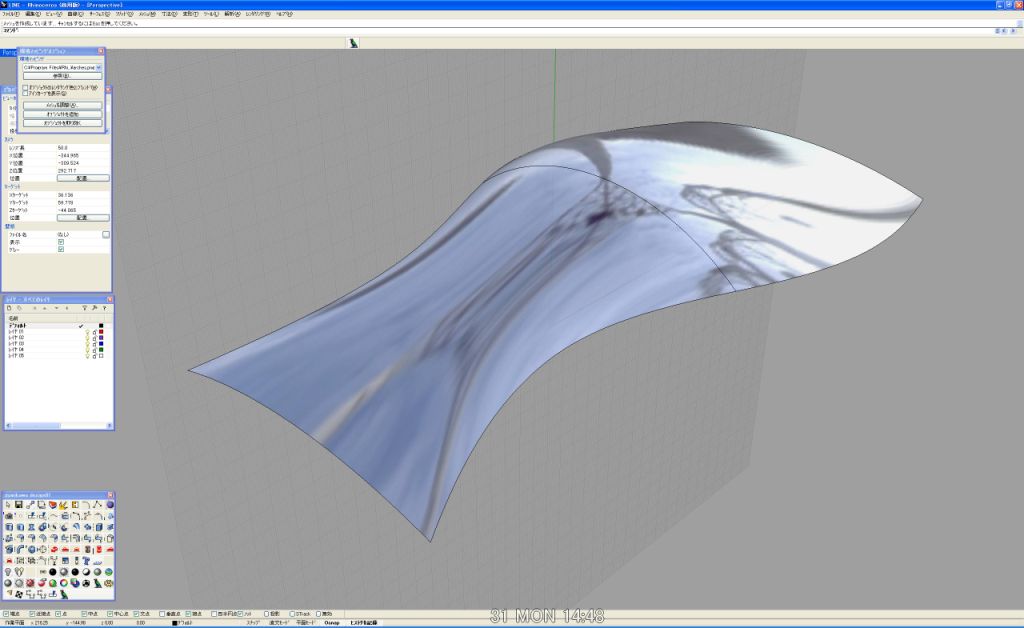Toggle the 中点 (Mid) osnap checkbox
The image size is (1024, 628).
click(83, 613)
